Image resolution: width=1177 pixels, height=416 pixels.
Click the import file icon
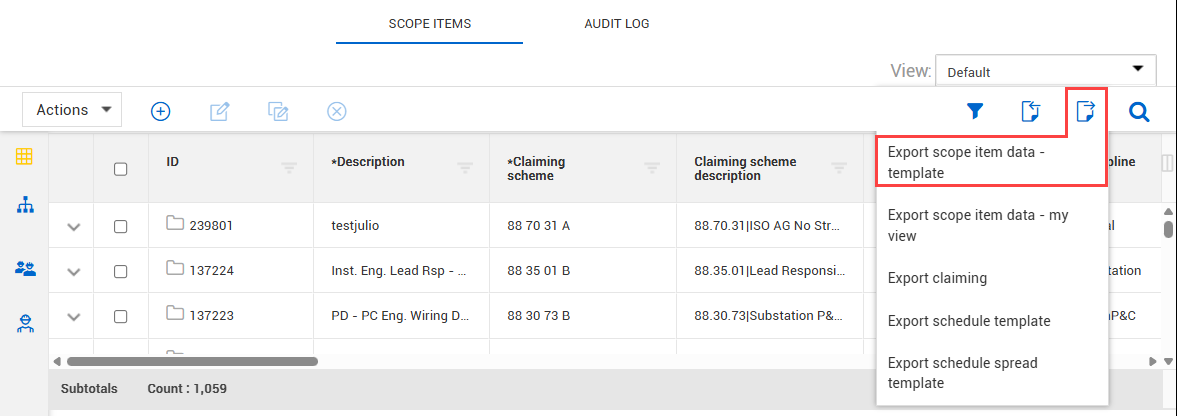coord(1031,111)
